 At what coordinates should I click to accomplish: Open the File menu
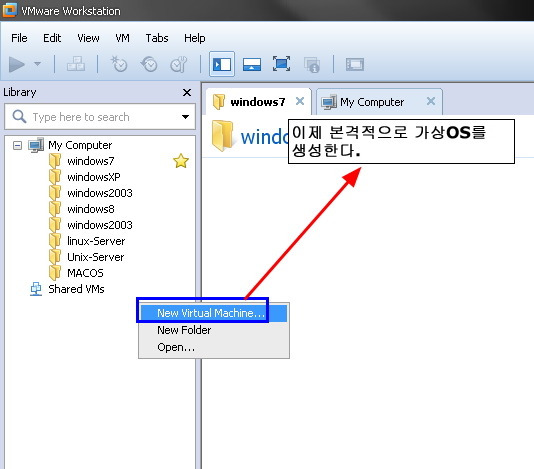[x=19, y=38]
